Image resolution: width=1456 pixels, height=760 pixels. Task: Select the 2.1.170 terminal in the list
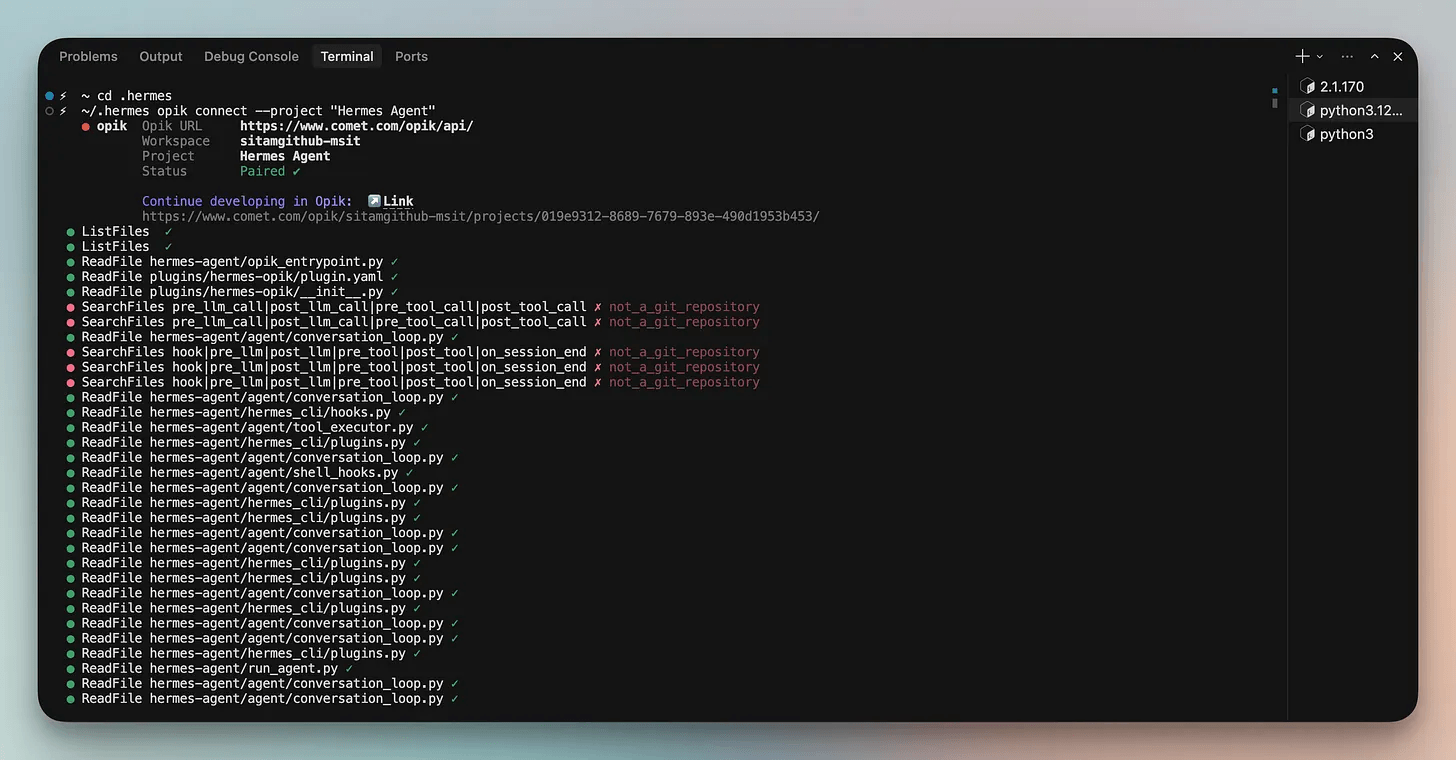pyautogui.click(x=1354, y=86)
